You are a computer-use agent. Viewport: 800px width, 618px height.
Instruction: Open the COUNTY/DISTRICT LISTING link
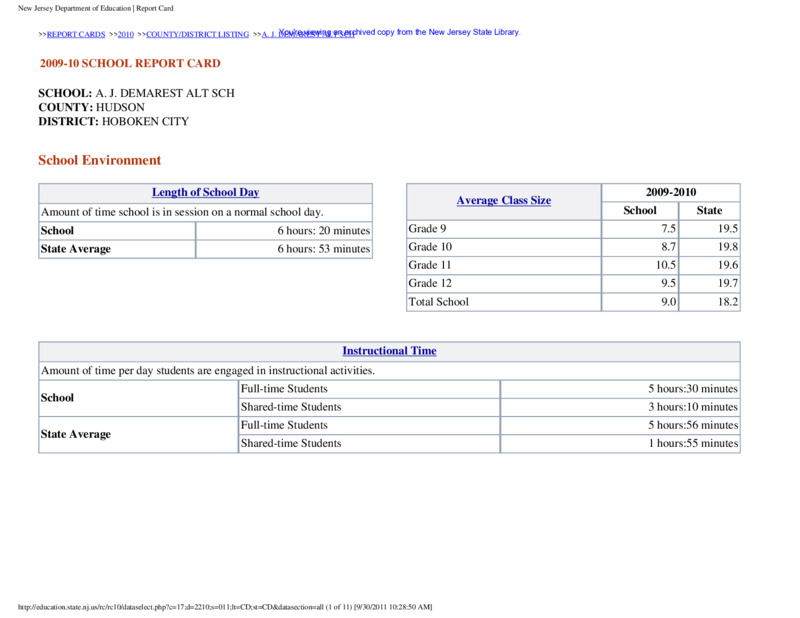(x=197, y=34)
